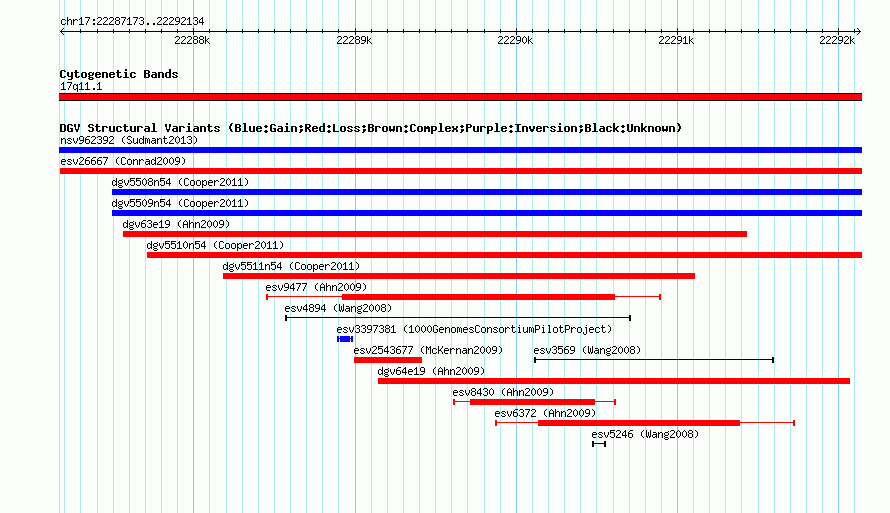Select the blue dgv5508n54 variant bar
The height and width of the screenshot is (513, 890).
point(487,192)
